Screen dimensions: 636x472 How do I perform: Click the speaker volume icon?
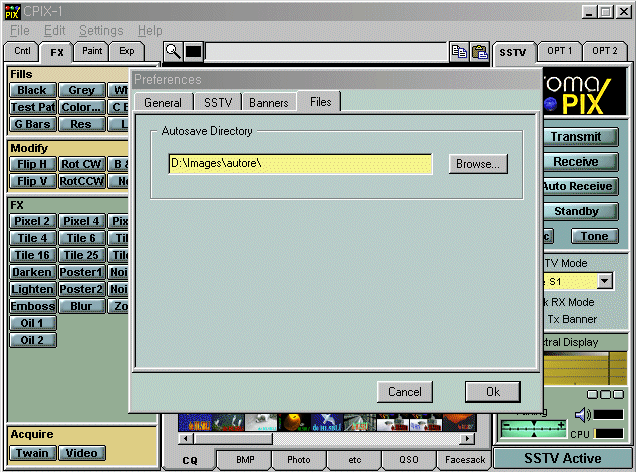point(583,414)
